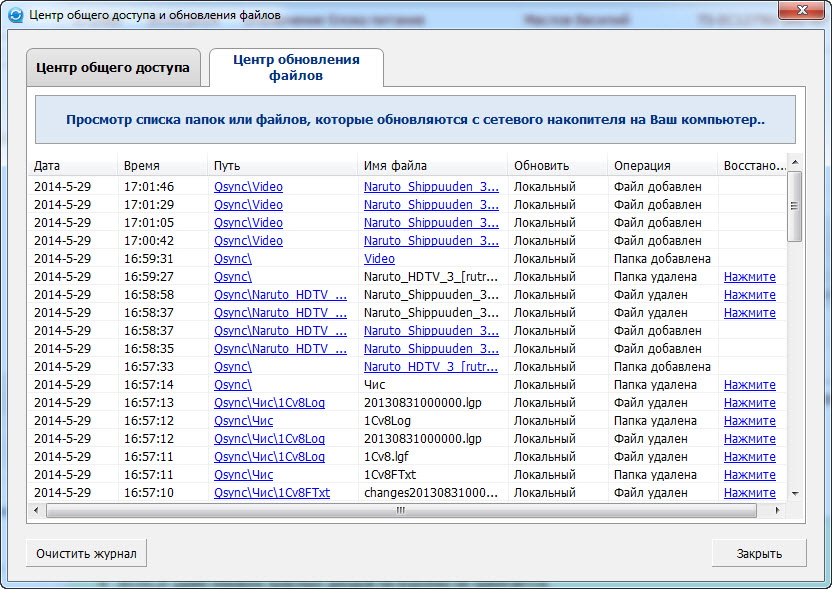Open Qsync\Video path link at 17:01:05

248,223
